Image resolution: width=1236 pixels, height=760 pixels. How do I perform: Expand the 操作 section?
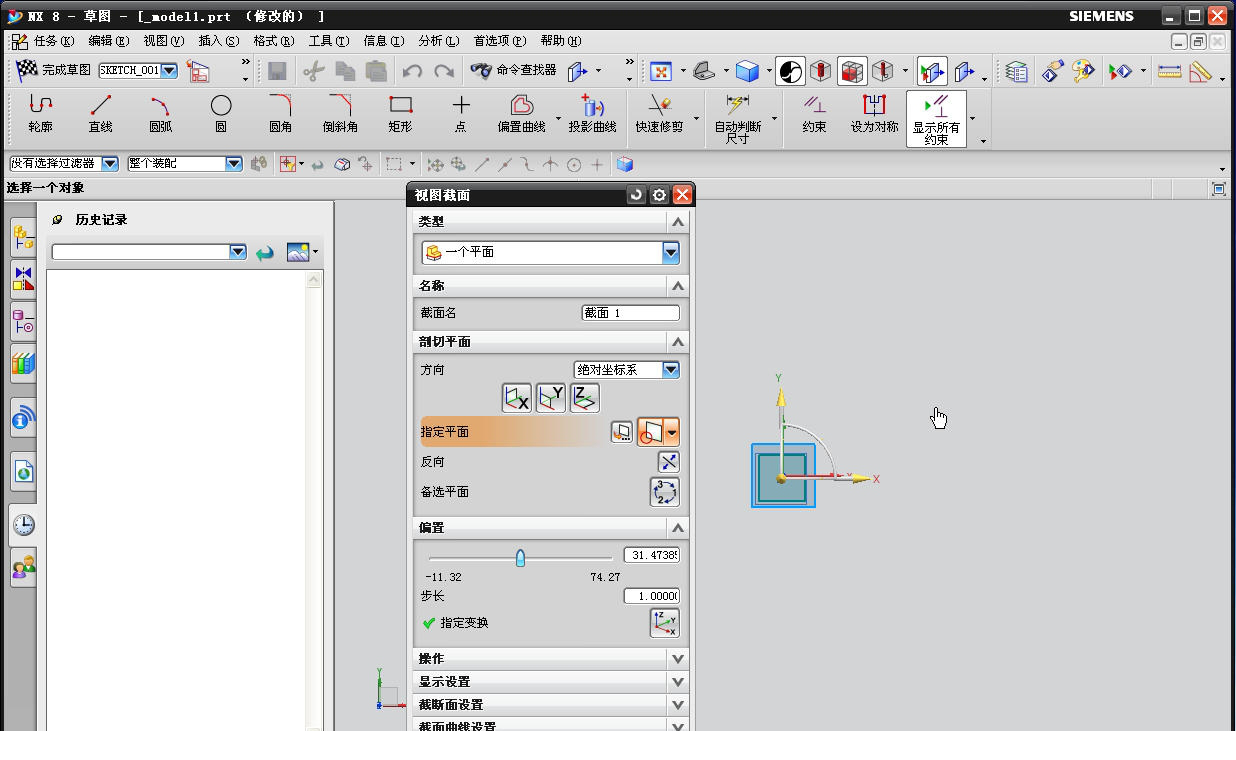click(678, 659)
